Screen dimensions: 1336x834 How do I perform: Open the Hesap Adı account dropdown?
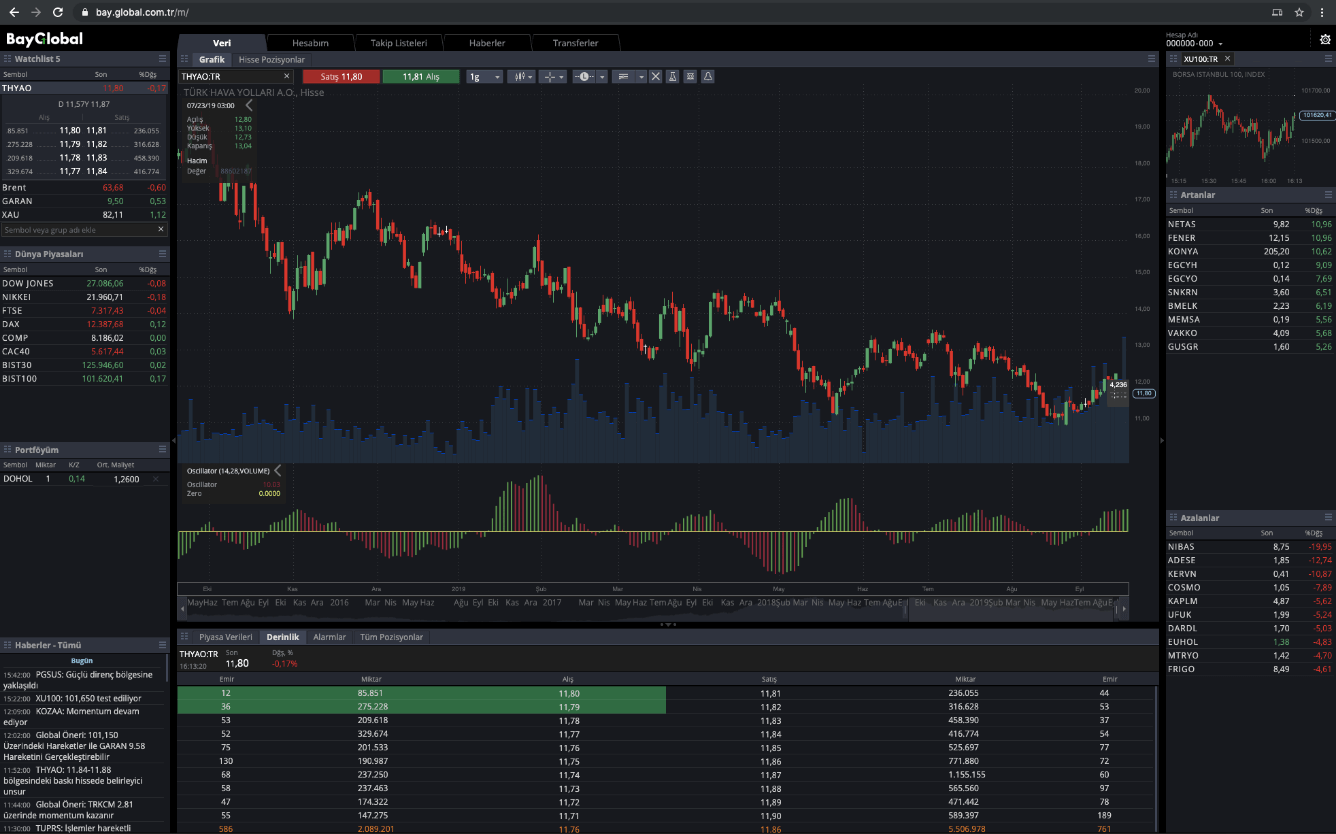pyautogui.click(x=1194, y=43)
